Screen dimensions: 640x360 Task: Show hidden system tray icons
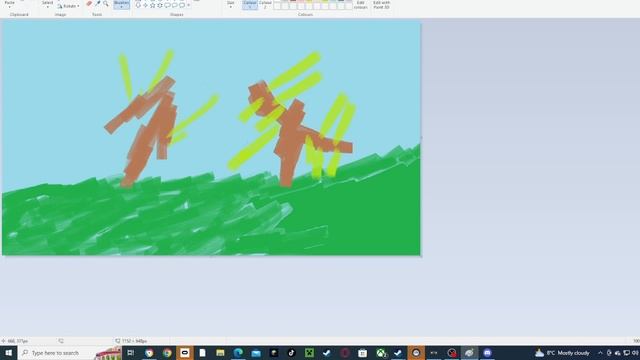(600, 353)
